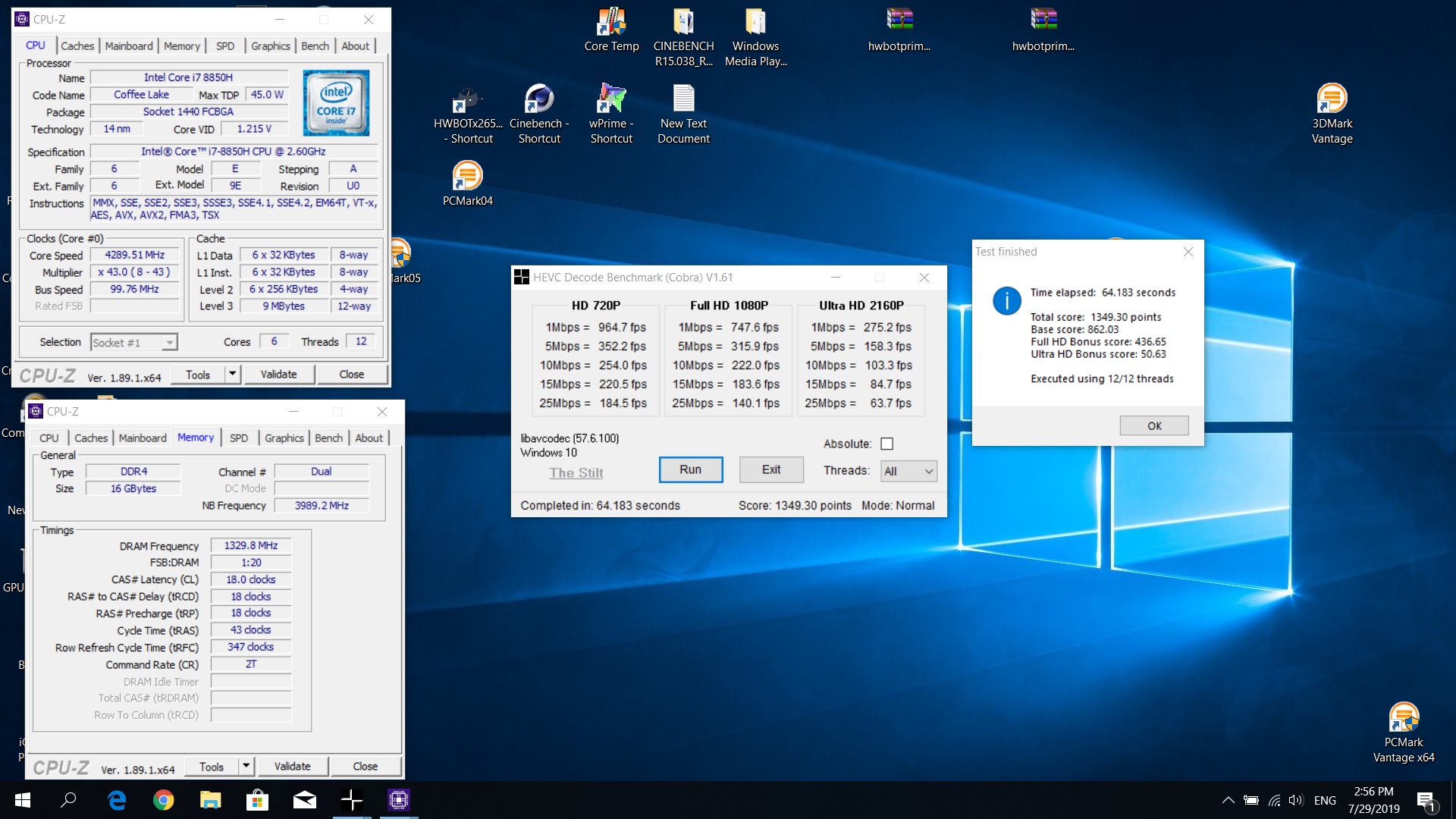Image resolution: width=1456 pixels, height=819 pixels.
Task: Open PCMark Vantage x64 desktop icon
Action: [x=1404, y=733]
